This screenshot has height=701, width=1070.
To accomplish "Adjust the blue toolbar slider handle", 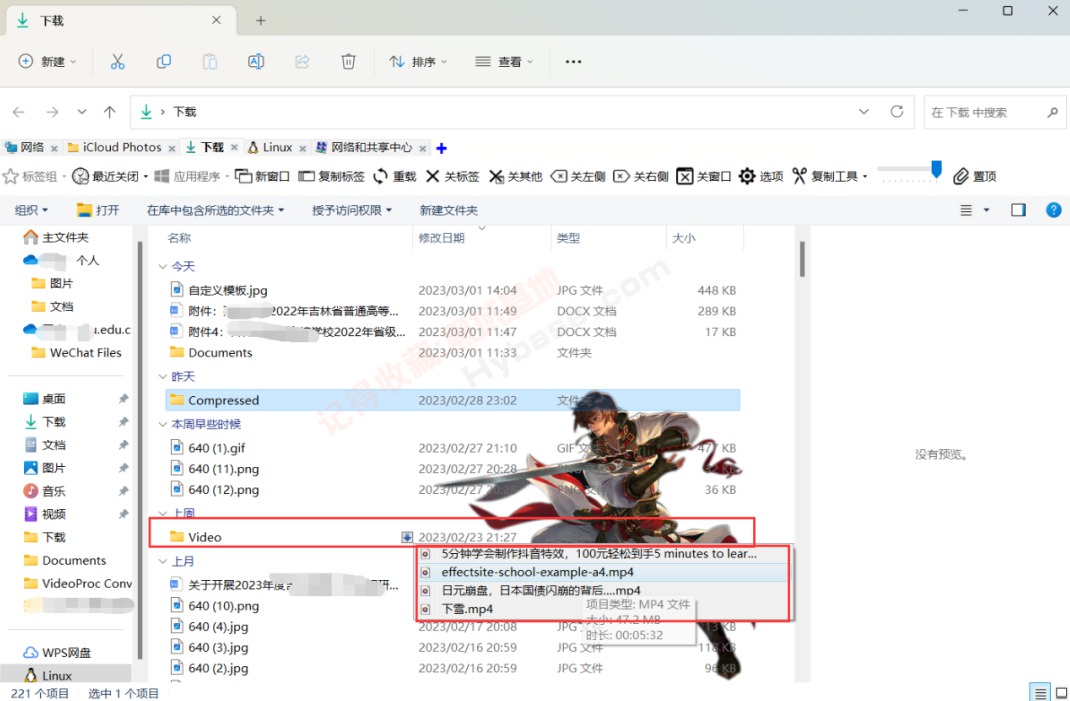I will [x=936, y=169].
